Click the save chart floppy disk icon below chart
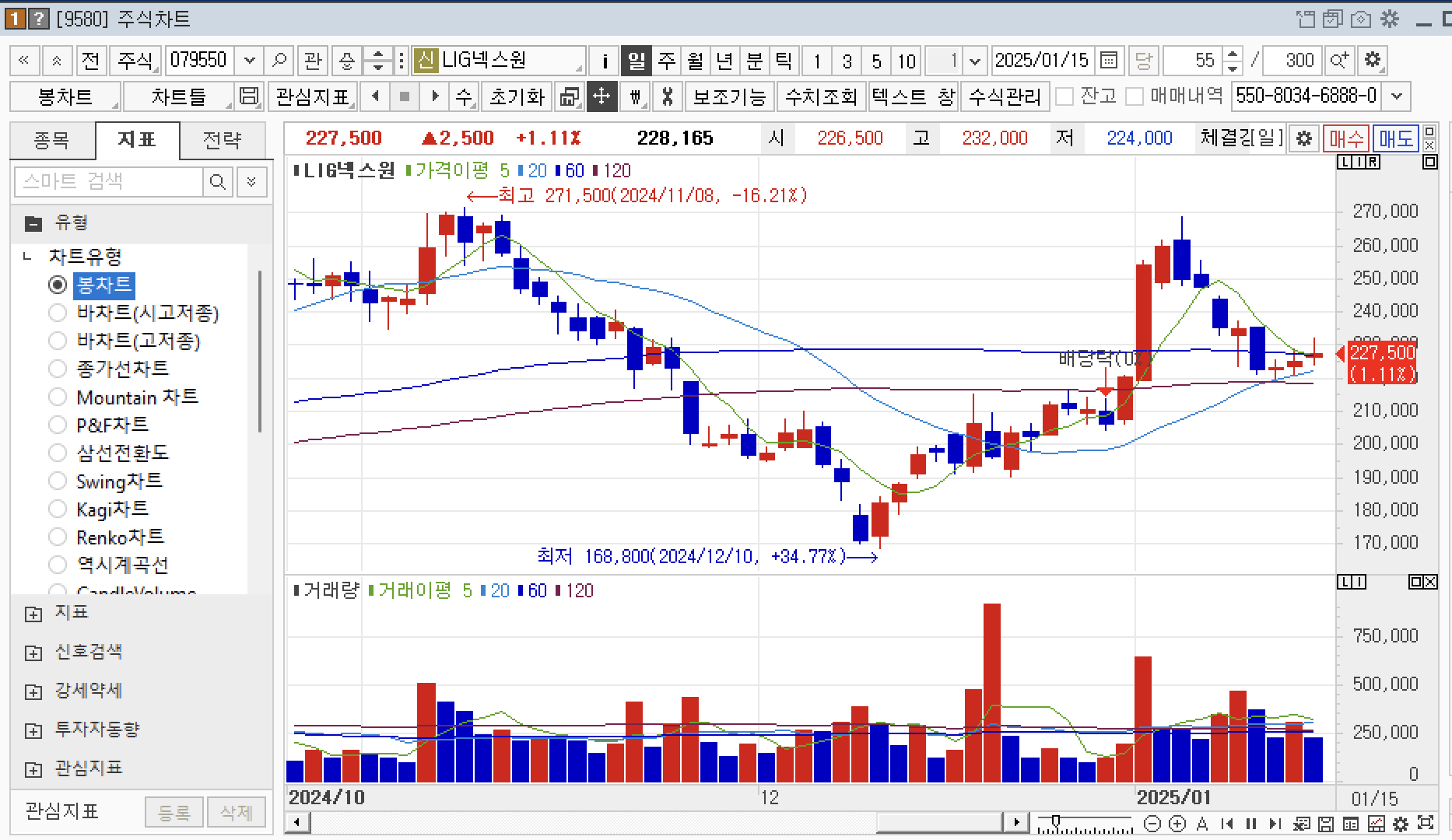1452x840 pixels. pyautogui.click(x=1326, y=823)
